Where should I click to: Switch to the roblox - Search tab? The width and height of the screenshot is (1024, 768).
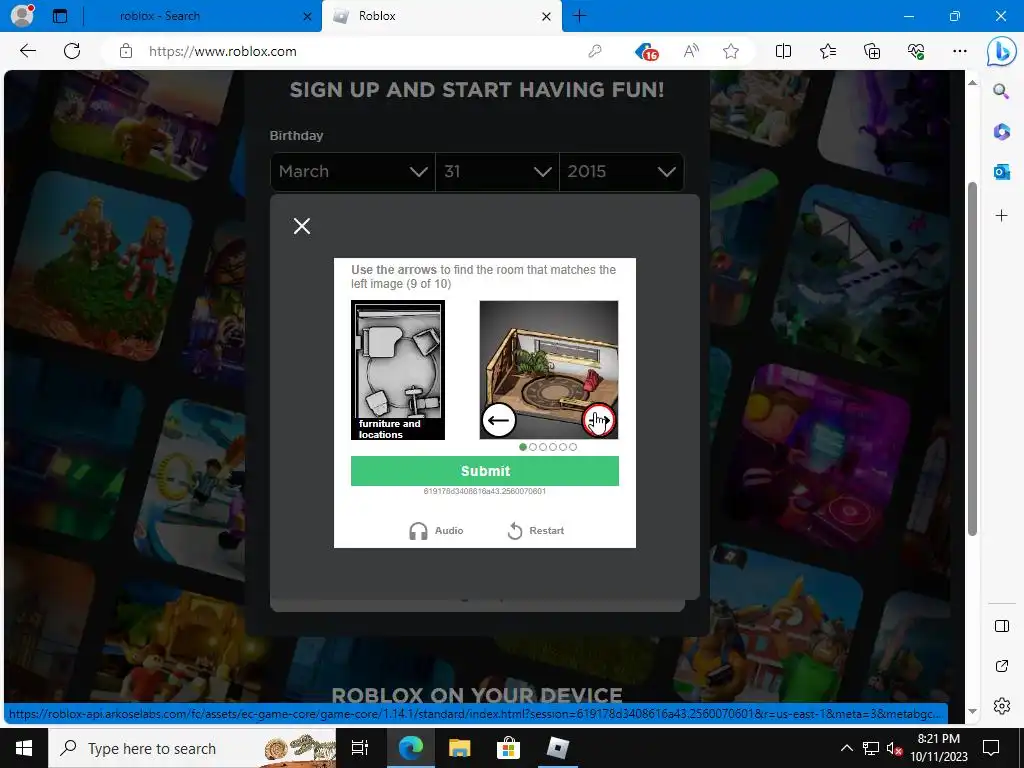[x=160, y=16]
